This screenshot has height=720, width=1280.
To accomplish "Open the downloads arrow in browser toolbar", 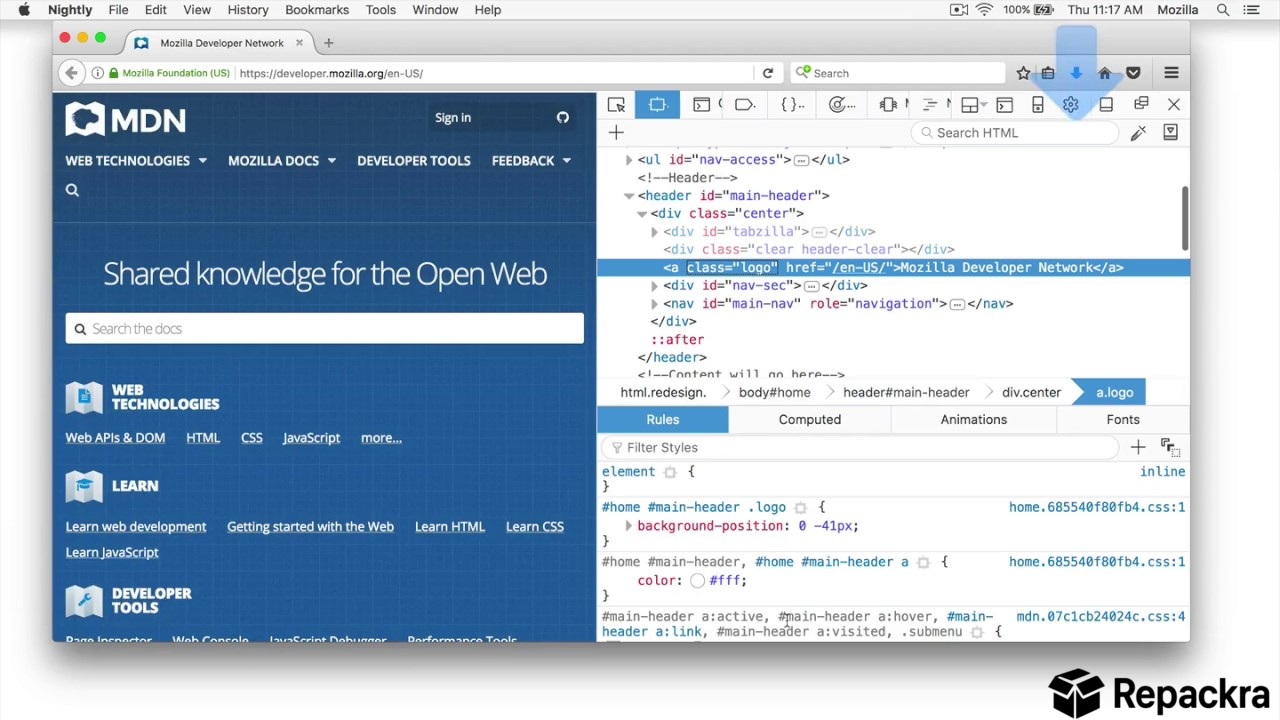I will click(x=1076, y=73).
